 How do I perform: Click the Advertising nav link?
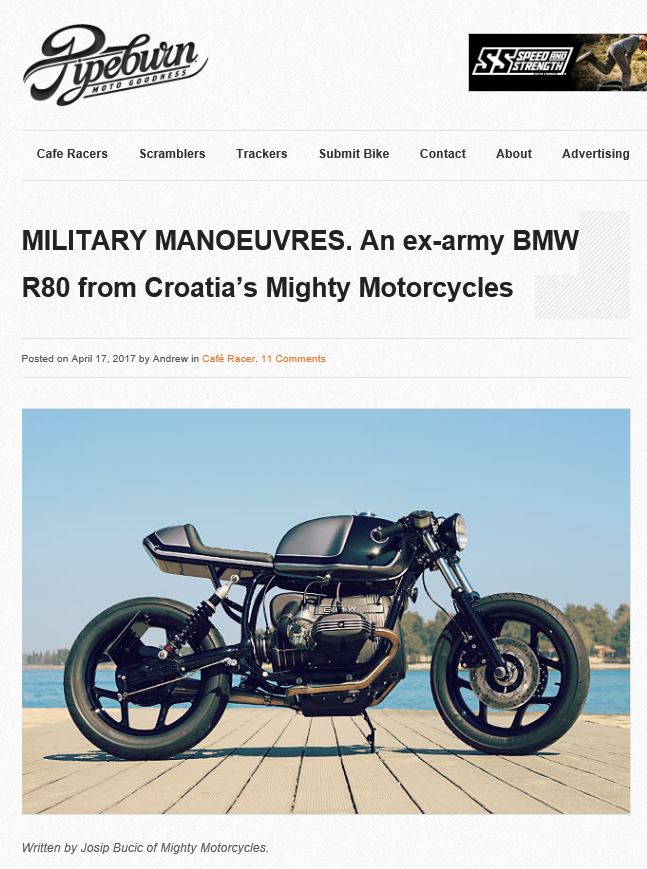(595, 154)
